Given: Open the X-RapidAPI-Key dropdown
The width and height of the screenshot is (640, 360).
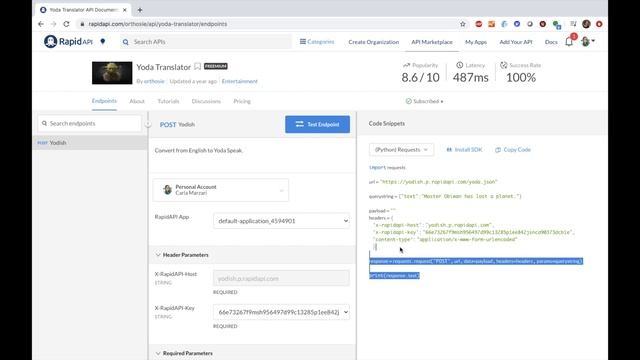Looking at the screenshot, I should click(281, 312).
